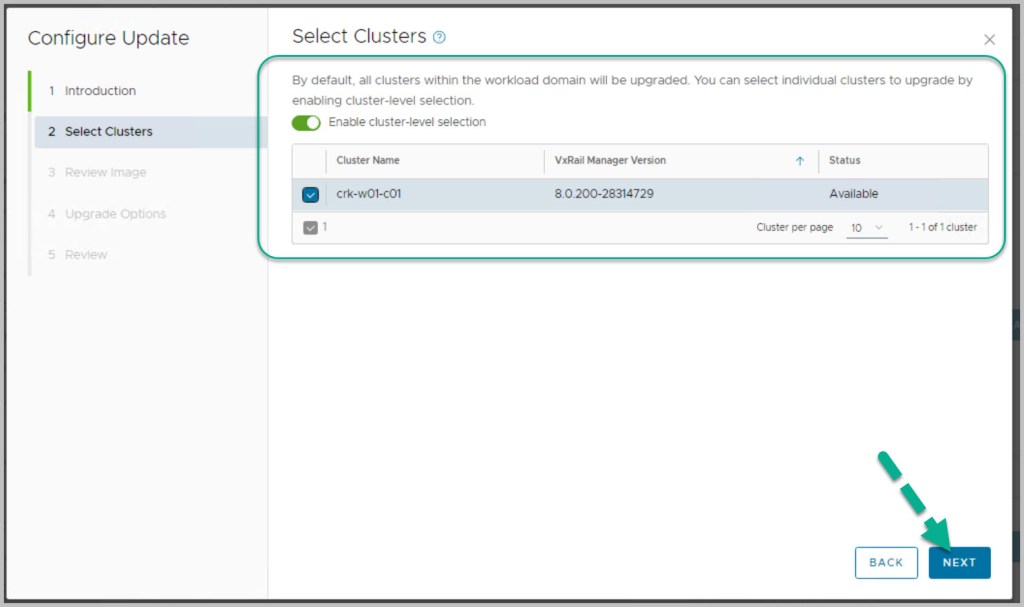This screenshot has width=1024, height=607.
Task: Sort by the Cluster Name column header
Action: tap(368, 161)
